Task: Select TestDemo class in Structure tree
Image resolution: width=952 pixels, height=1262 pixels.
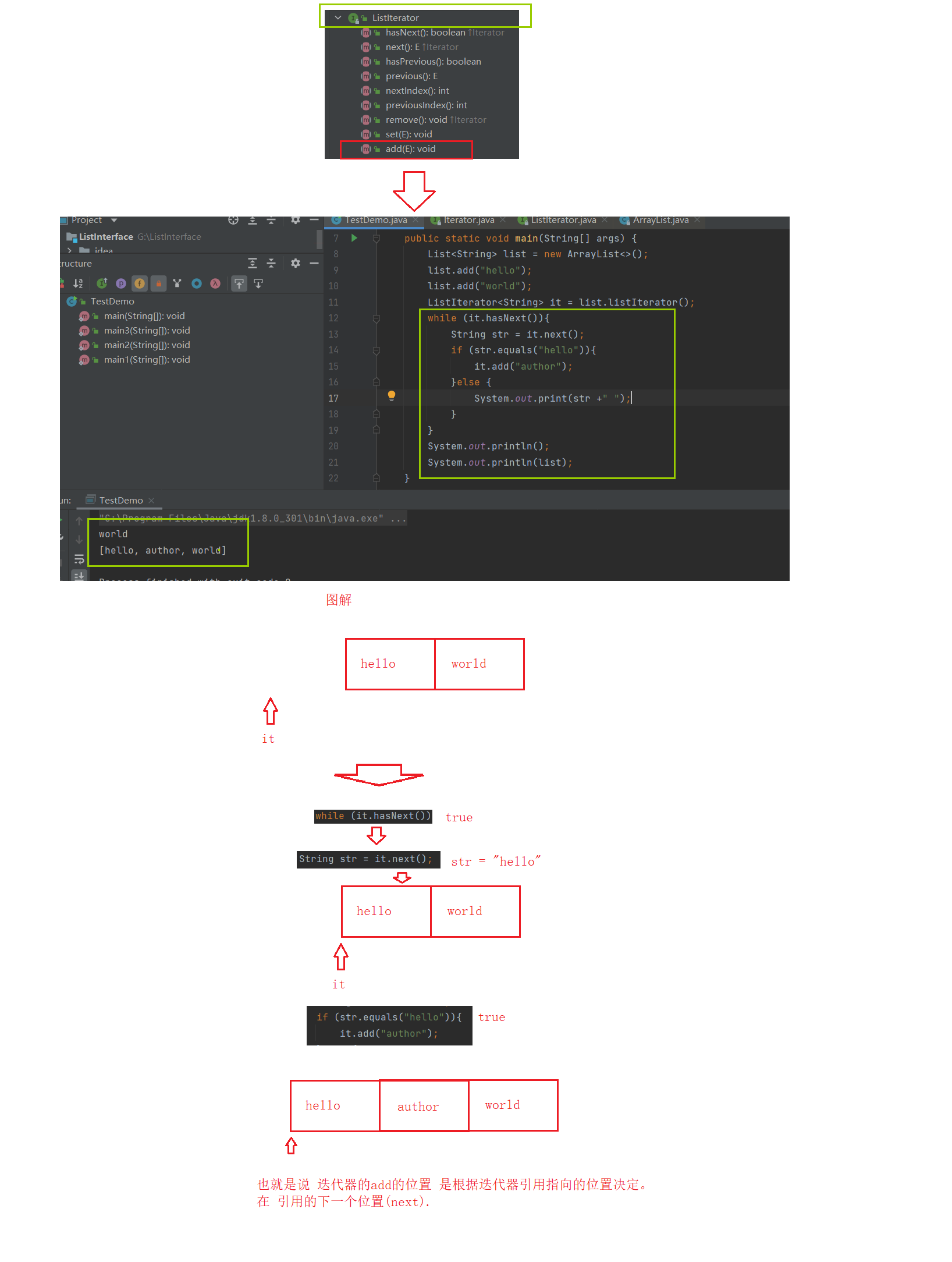Action: tap(101, 301)
